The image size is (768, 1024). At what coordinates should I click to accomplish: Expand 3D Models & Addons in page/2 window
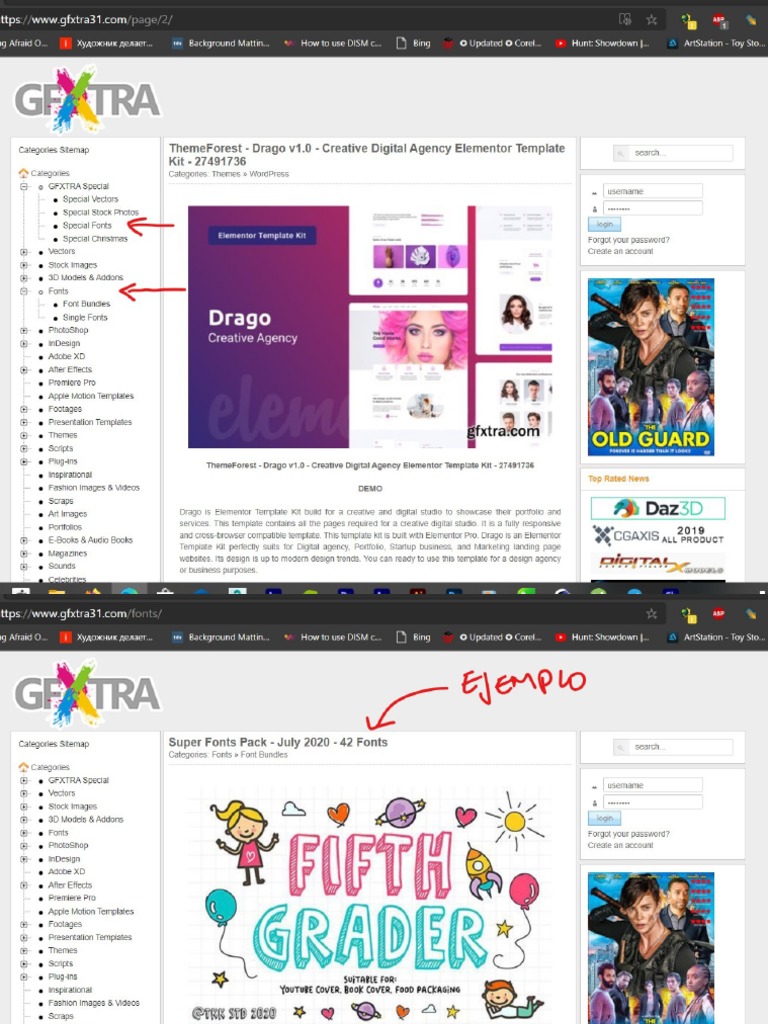(24, 278)
